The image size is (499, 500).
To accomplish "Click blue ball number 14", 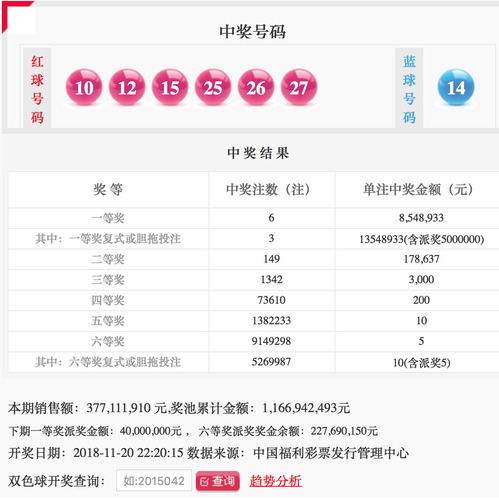I will click(x=456, y=87).
